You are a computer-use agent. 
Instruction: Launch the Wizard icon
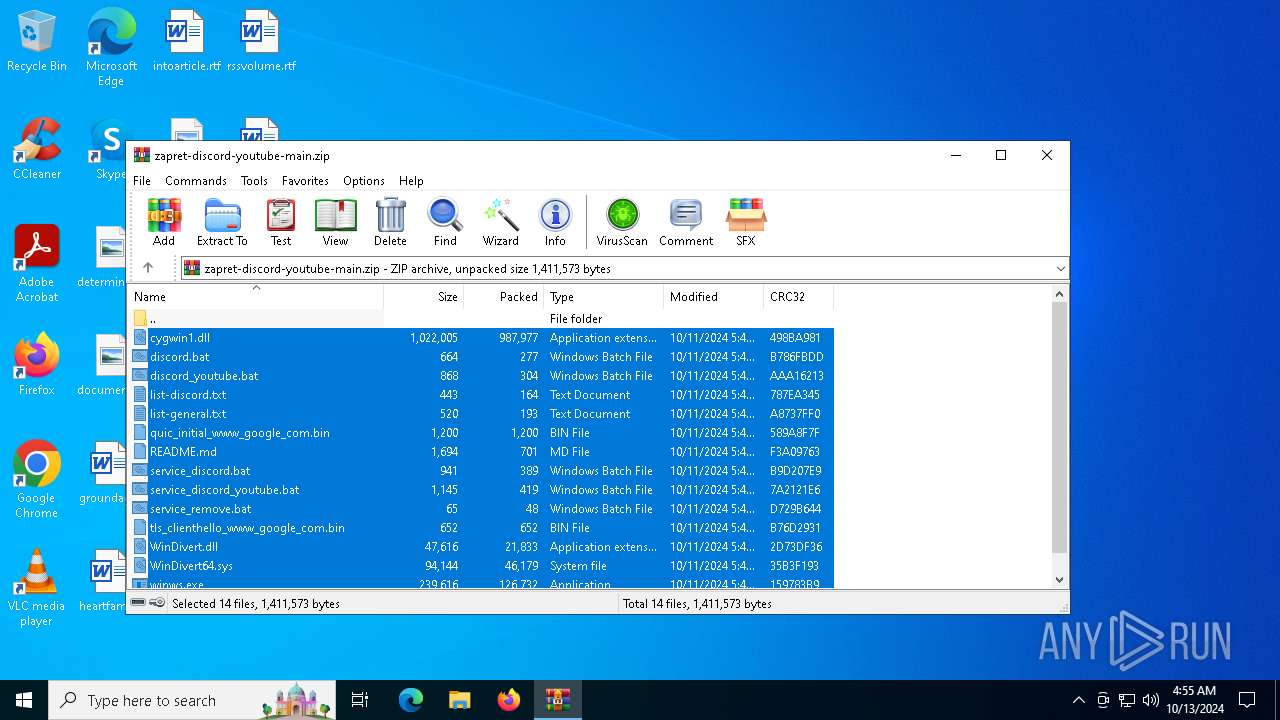500,222
